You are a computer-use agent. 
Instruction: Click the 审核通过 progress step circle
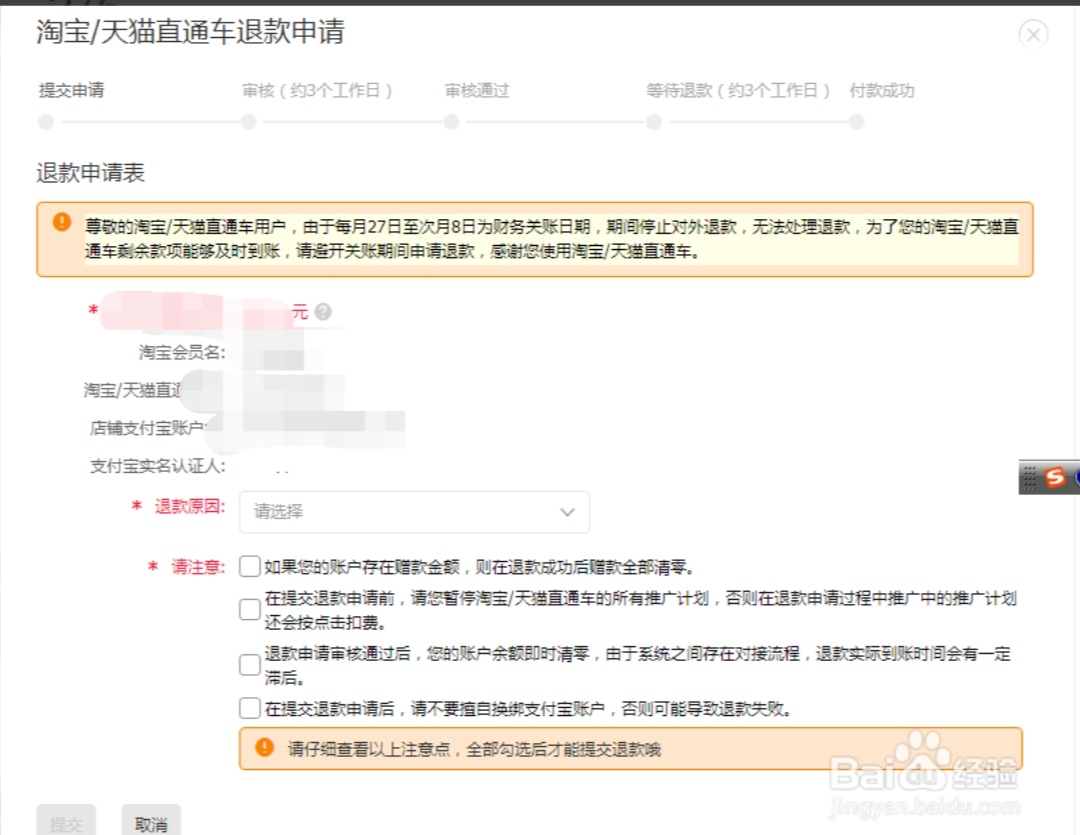pyautogui.click(x=451, y=121)
